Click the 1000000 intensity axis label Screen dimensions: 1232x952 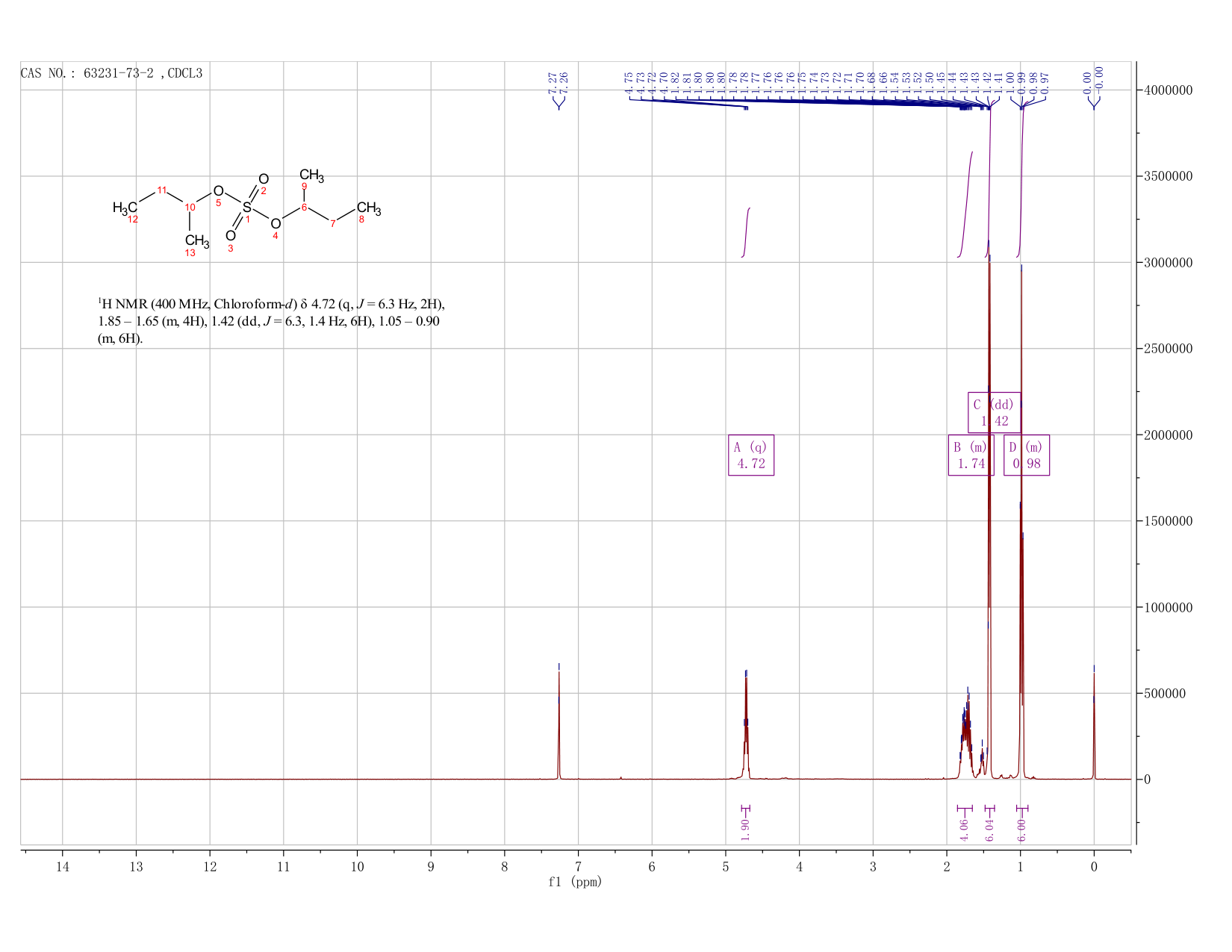pyautogui.click(x=1168, y=608)
